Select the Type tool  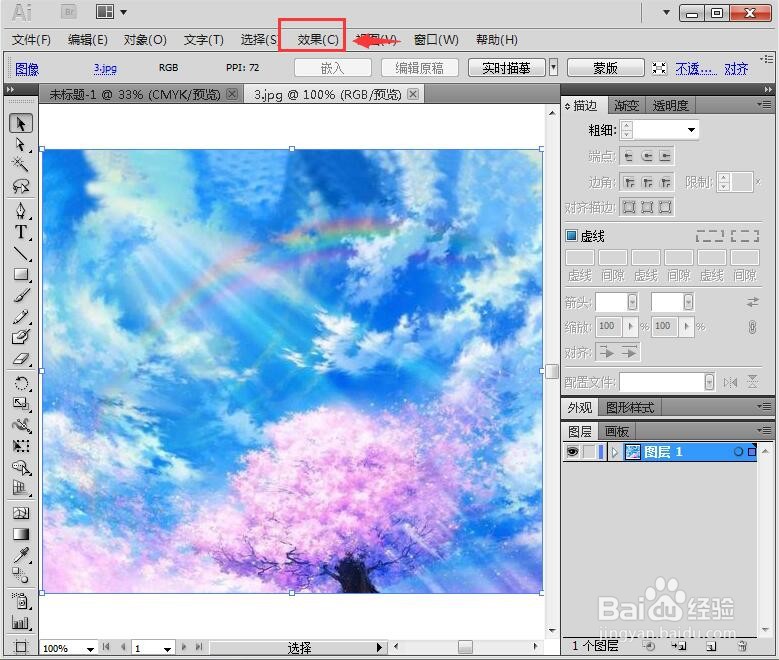(x=21, y=232)
